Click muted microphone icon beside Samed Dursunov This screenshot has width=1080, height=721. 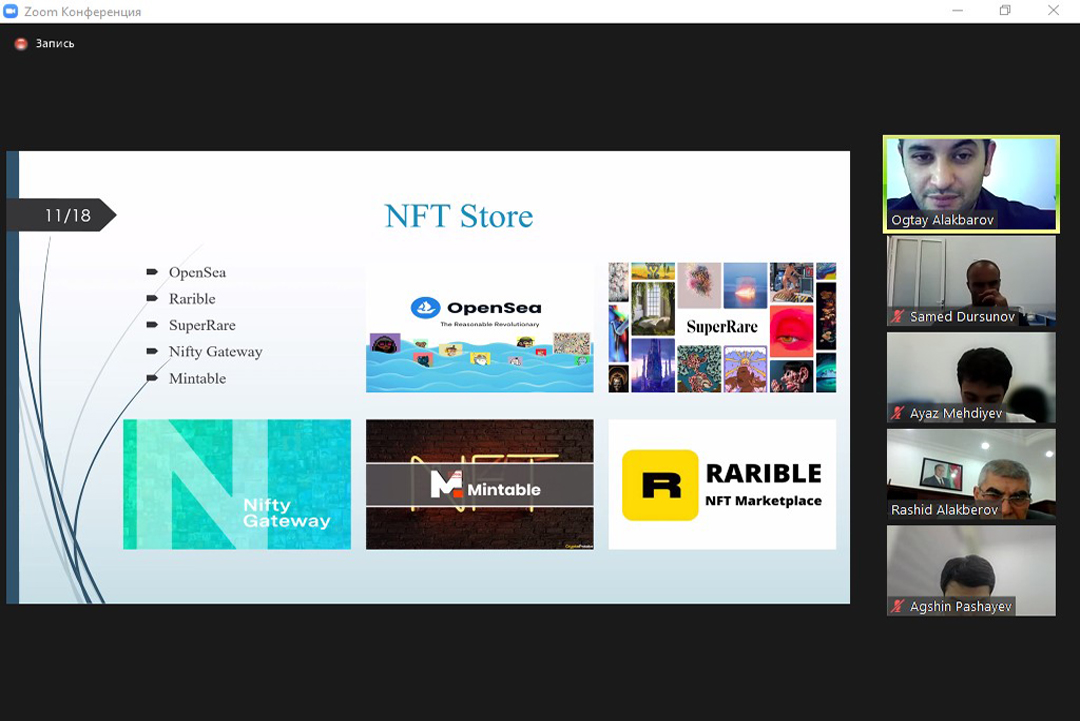(898, 317)
